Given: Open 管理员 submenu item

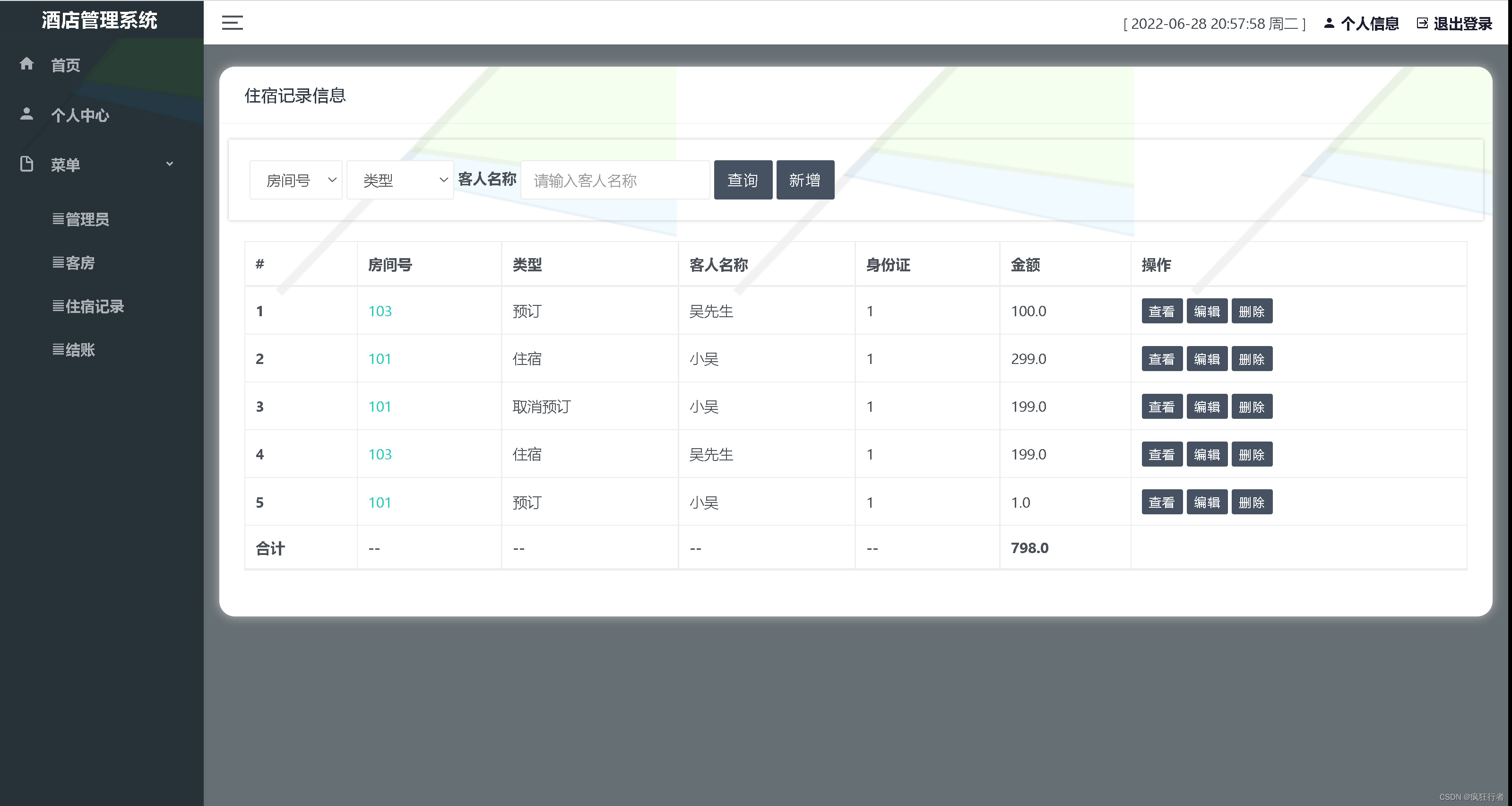Looking at the screenshot, I should 81,219.
